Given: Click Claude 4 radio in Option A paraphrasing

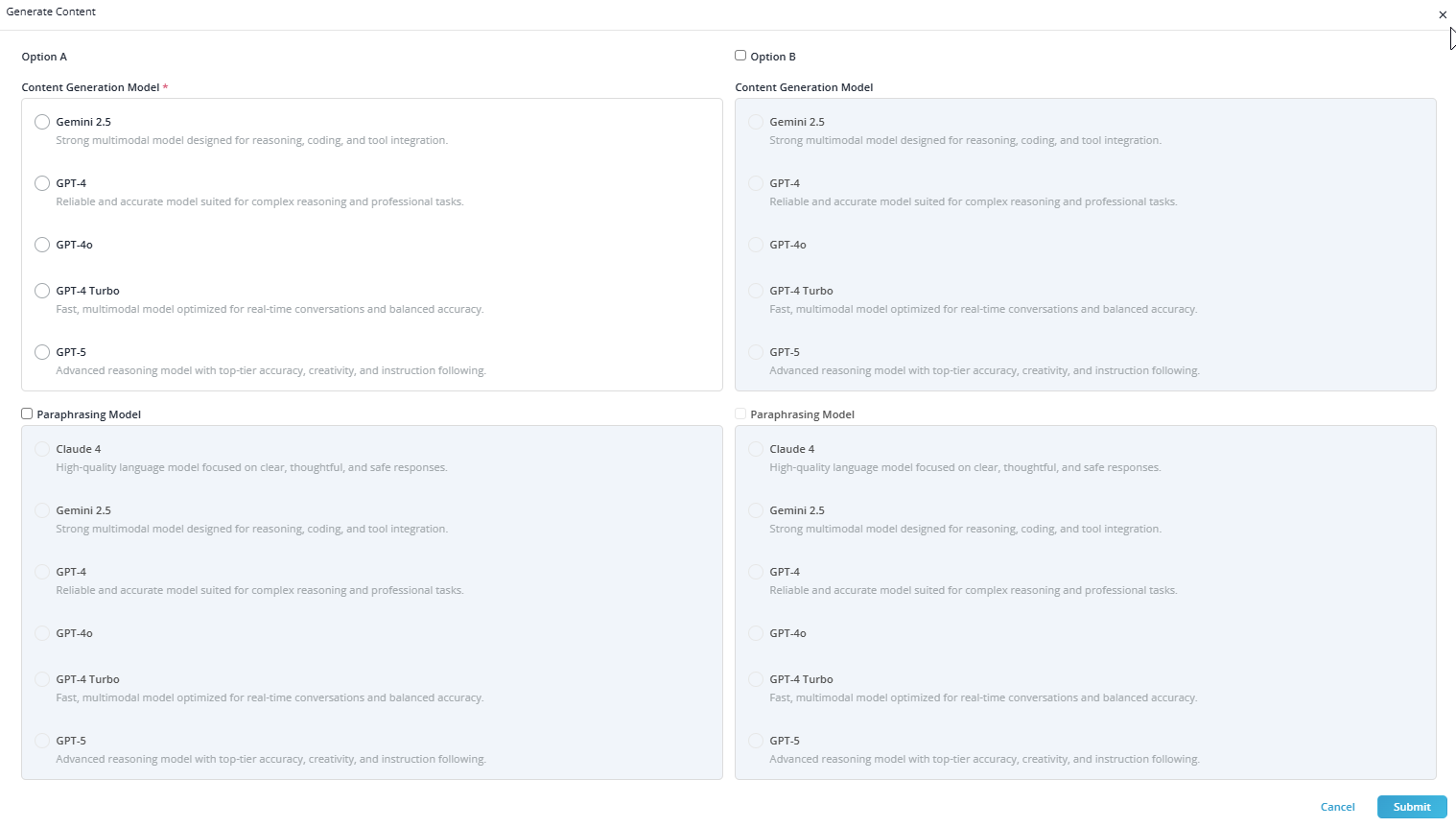Looking at the screenshot, I should (x=42, y=449).
